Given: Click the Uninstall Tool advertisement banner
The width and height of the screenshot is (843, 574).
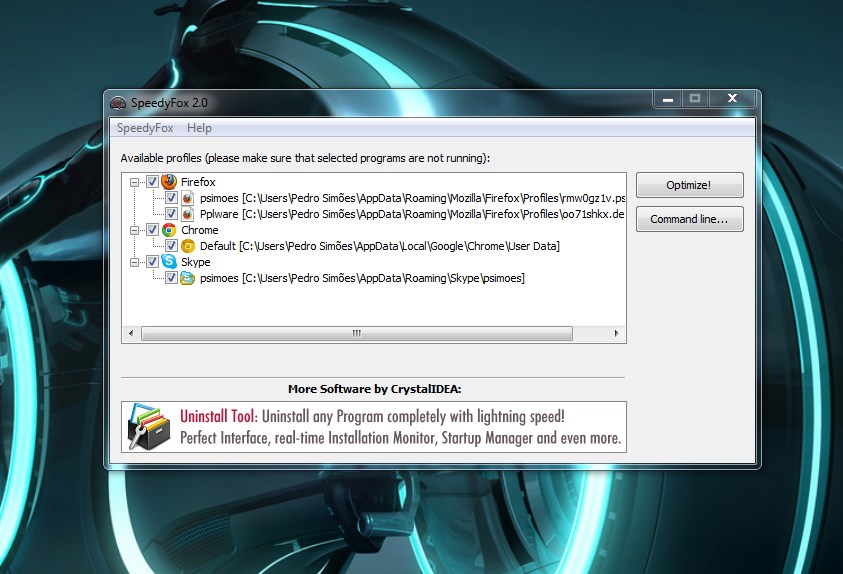Looking at the screenshot, I should [374, 427].
